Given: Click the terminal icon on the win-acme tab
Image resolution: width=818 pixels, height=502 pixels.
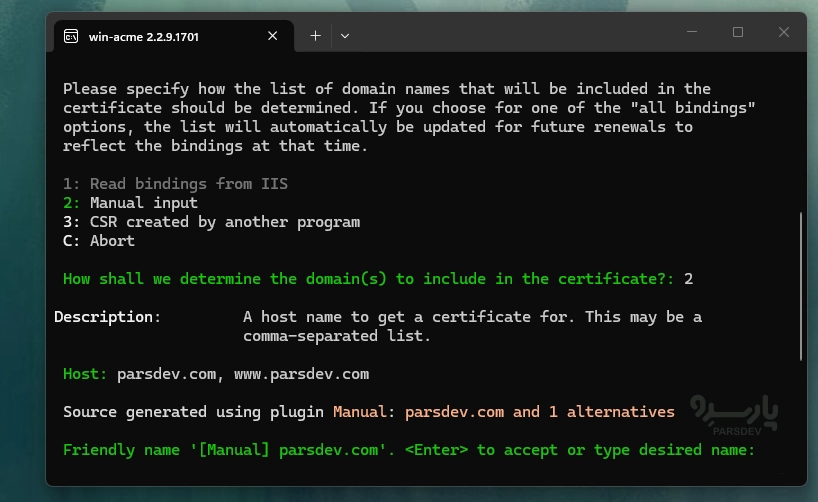Looking at the screenshot, I should (71, 36).
